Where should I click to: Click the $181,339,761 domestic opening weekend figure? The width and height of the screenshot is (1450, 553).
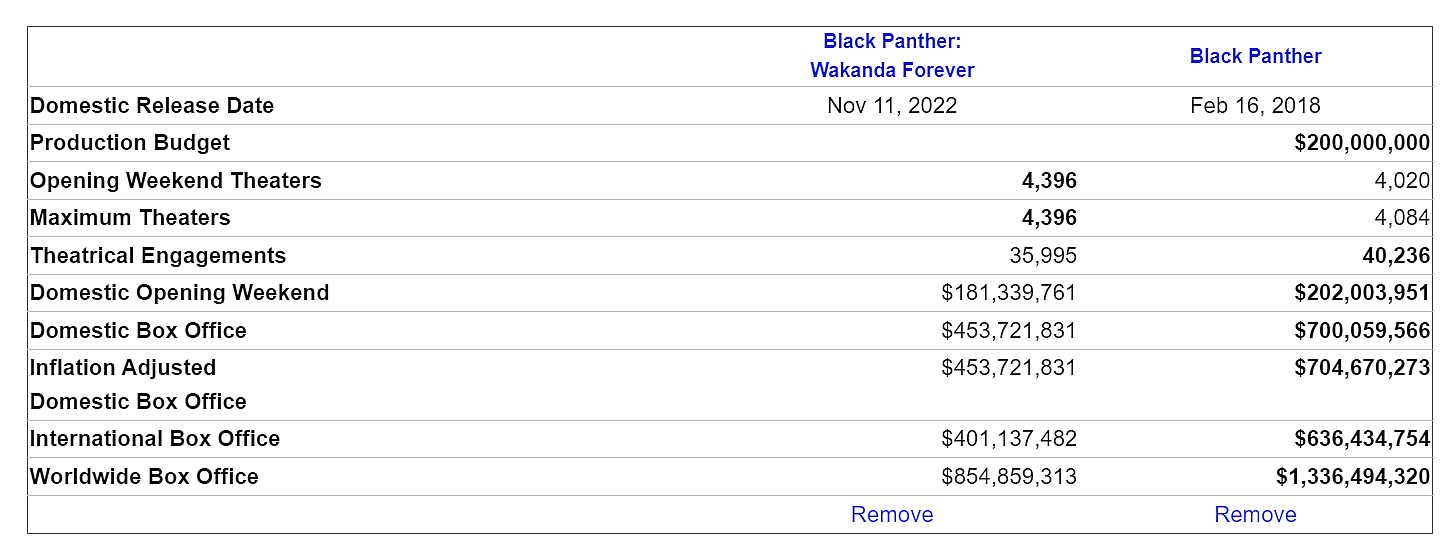pos(1009,293)
